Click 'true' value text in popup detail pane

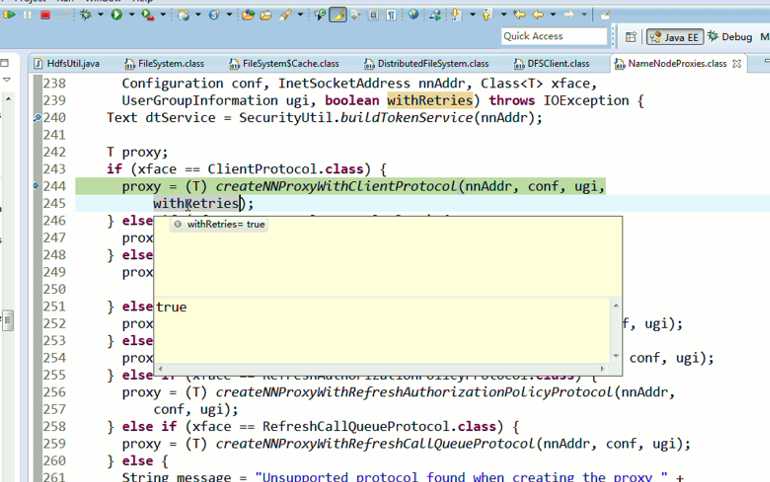[x=171, y=307]
